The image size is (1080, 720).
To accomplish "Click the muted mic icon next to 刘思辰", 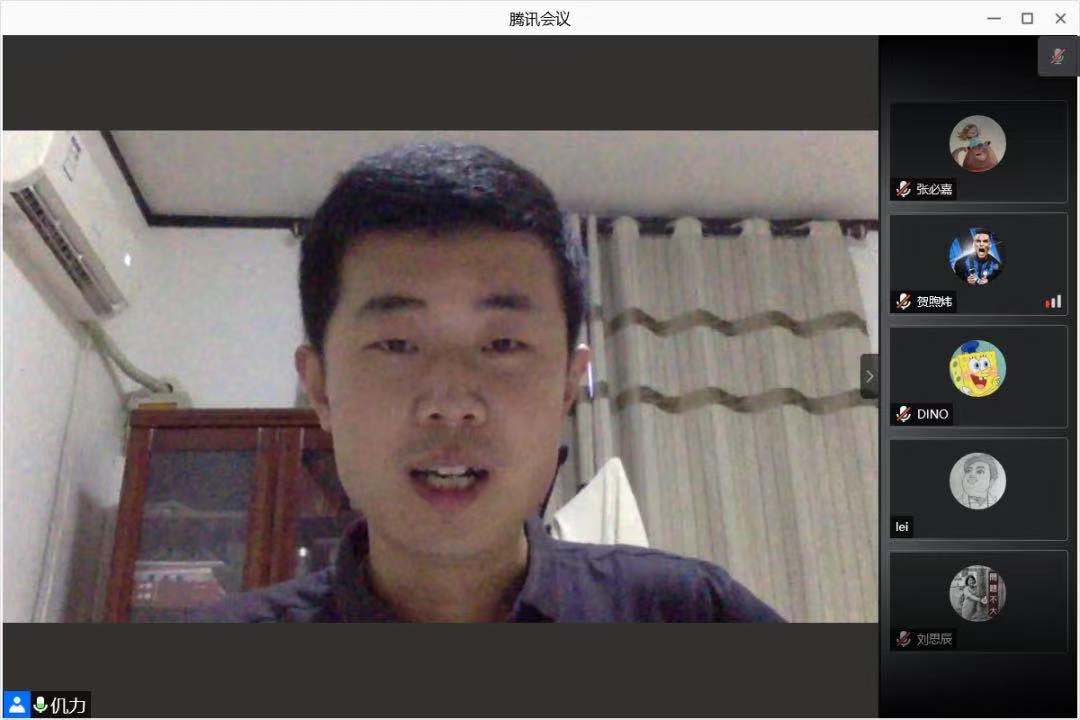I will tap(904, 639).
